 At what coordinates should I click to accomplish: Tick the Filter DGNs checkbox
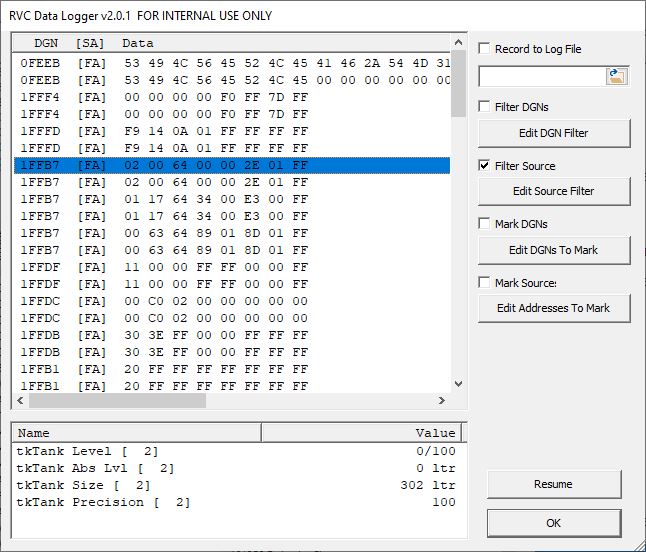click(484, 107)
